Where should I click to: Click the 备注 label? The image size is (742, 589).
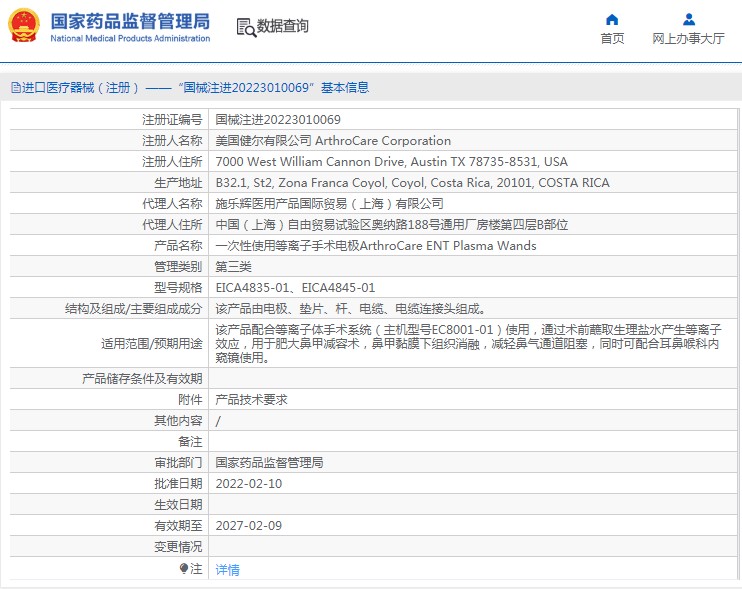tap(190, 442)
